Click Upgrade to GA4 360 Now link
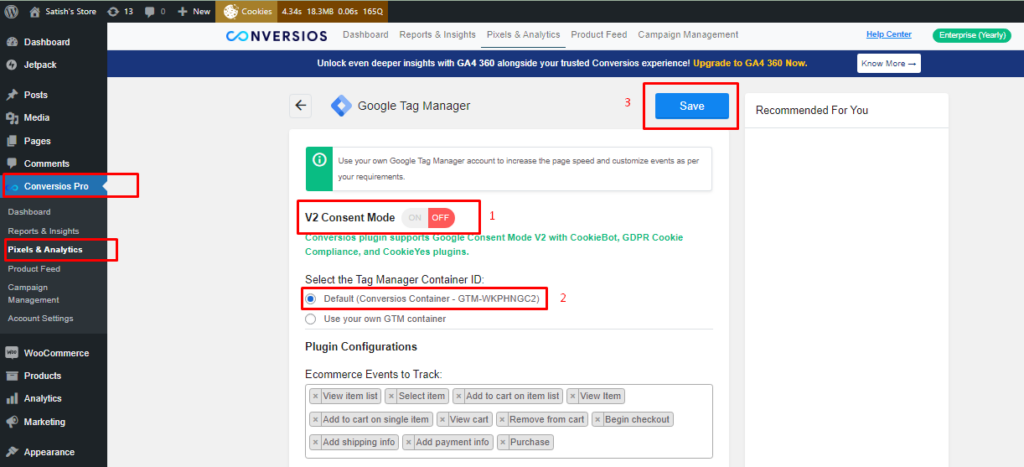 pos(750,63)
